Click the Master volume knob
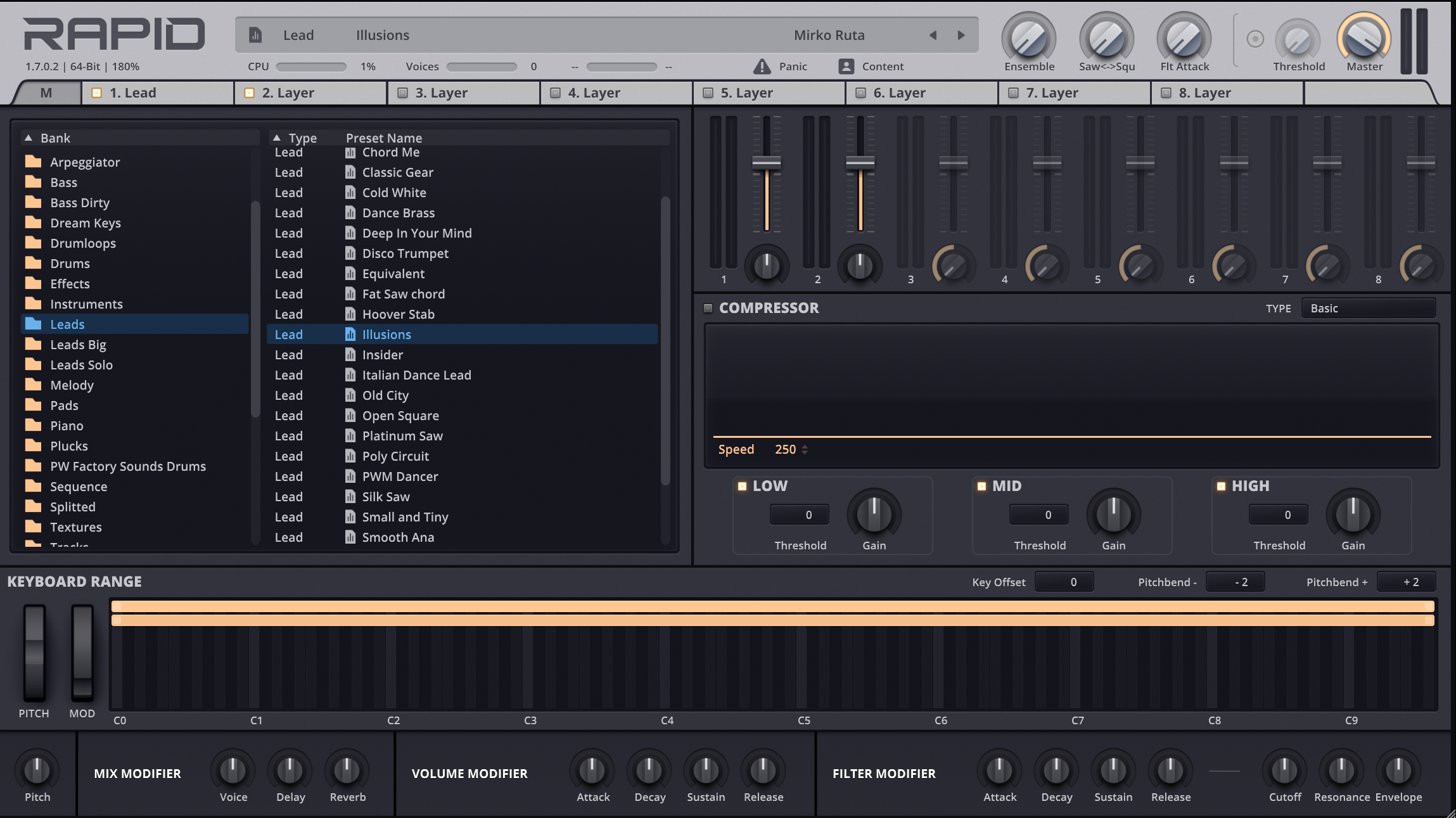Viewport: 1456px width, 818px height. 1364,37
